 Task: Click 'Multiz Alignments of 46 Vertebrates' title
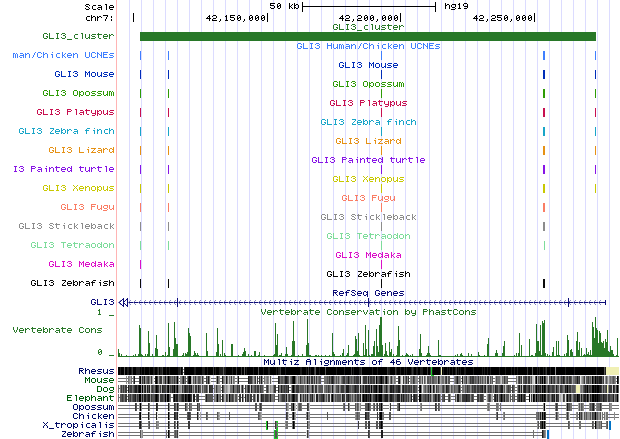pos(368,361)
